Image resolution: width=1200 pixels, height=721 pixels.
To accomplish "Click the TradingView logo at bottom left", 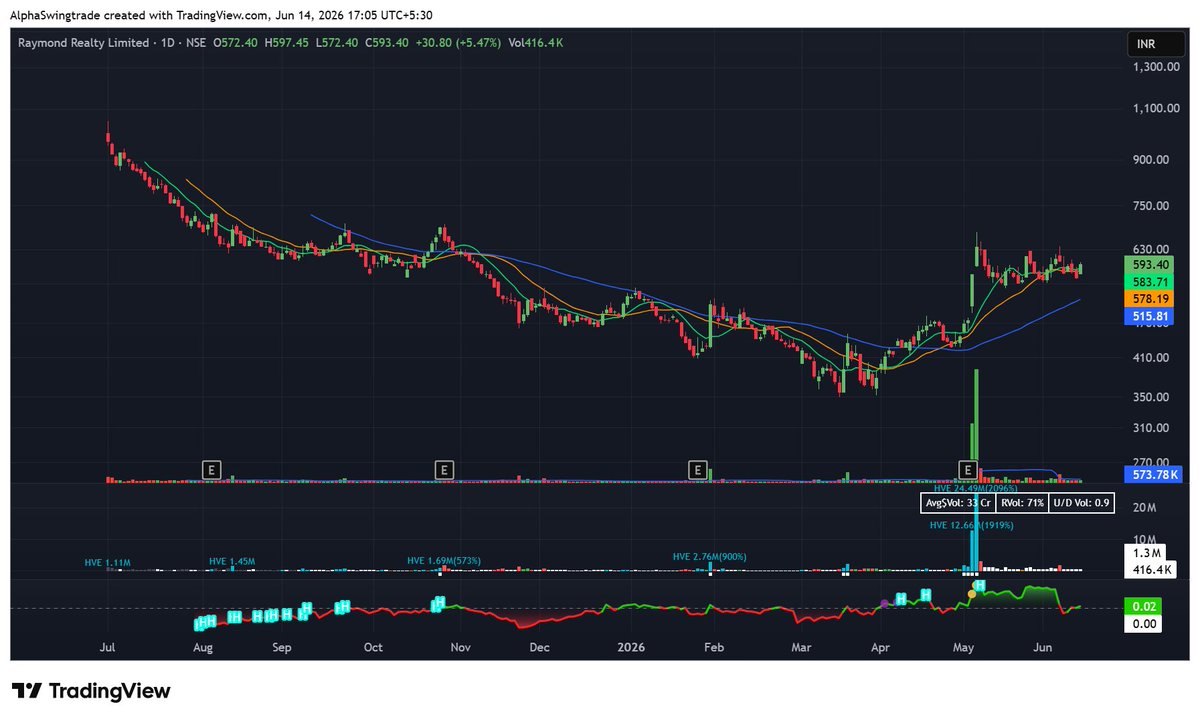I will pyautogui.click(x=91, y=691).
